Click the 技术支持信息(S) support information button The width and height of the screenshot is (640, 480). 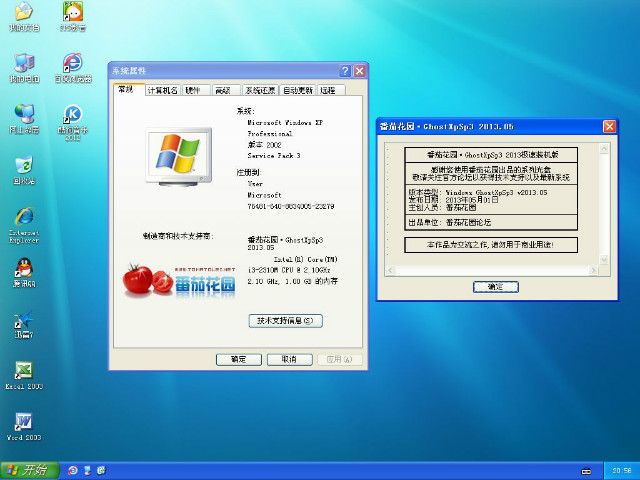pyautogui.click(x=285, y=321)
